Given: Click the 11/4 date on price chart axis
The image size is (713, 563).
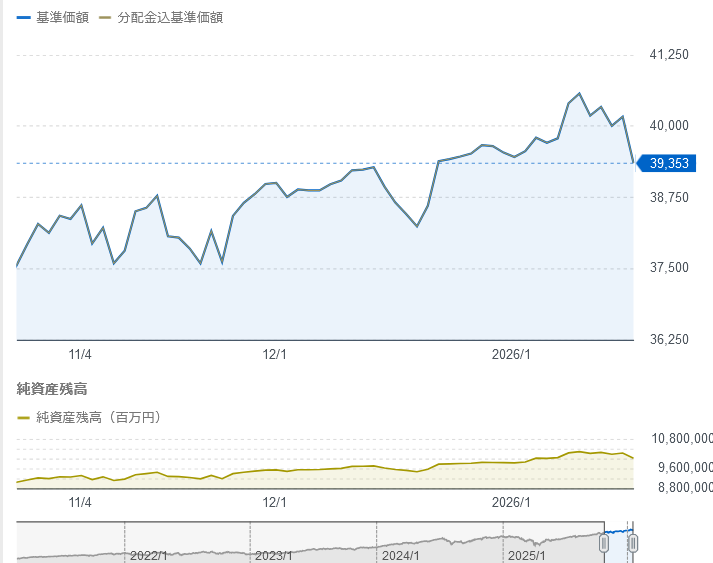Looking at the screenshot, I should pos(80,354).
